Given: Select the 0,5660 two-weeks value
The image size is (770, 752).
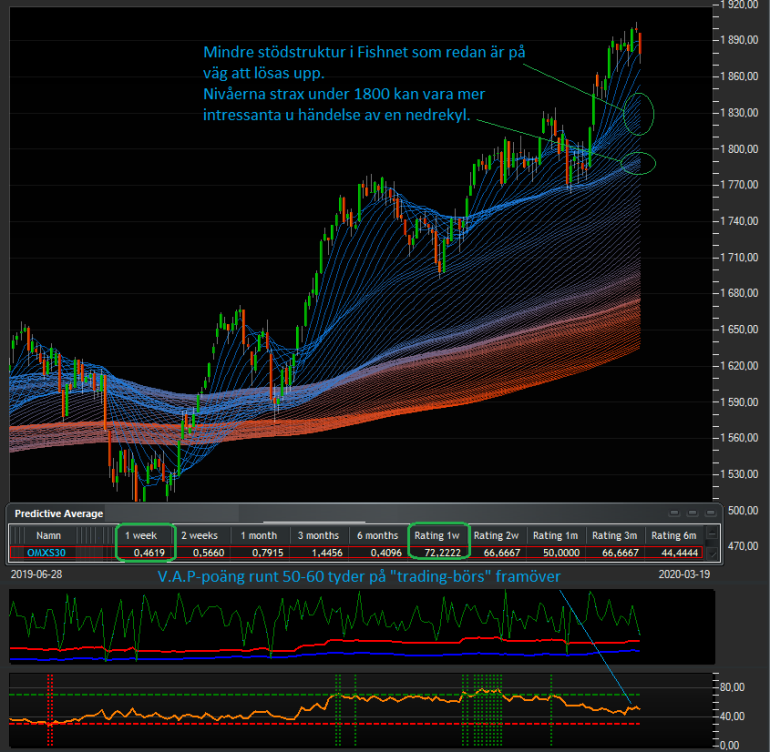Looking at the screenshot, I should [208, 553].
